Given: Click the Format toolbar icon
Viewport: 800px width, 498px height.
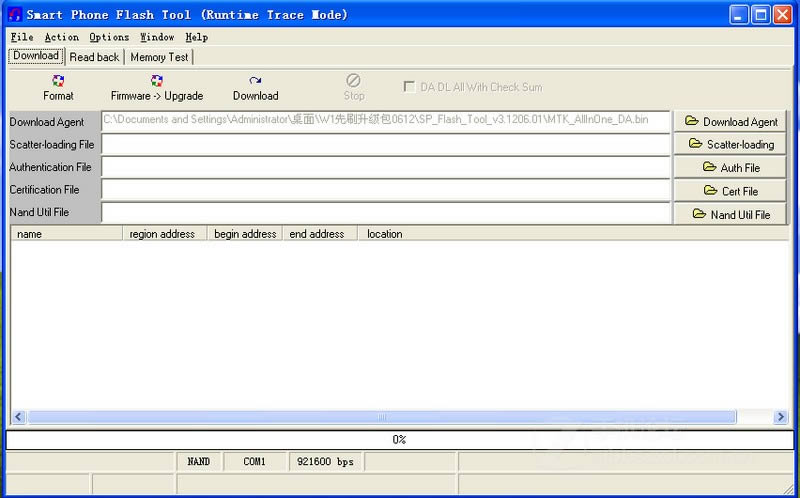Looking at the screenshot, I should point(58,81).
